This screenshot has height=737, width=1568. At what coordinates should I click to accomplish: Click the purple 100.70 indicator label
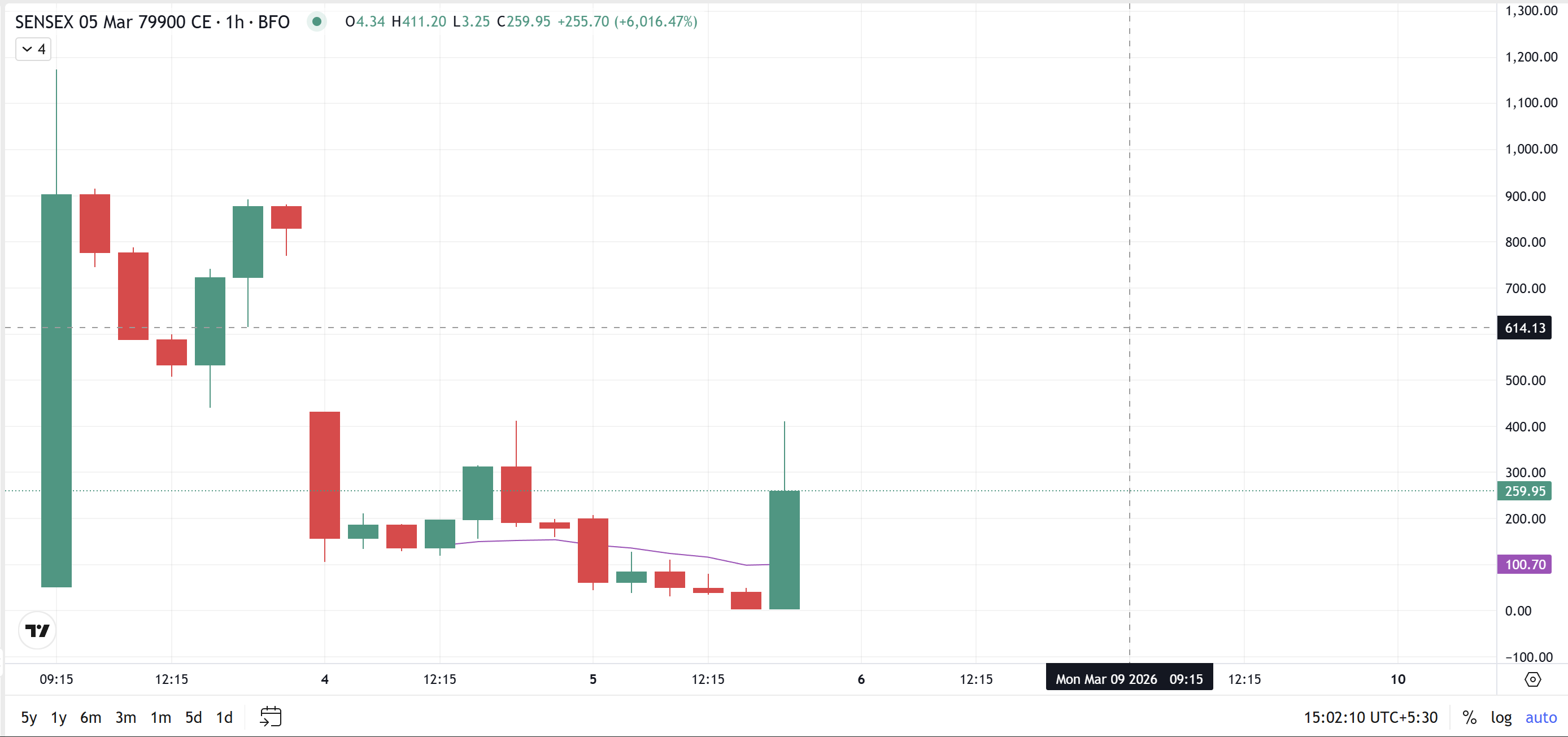pyautogui.click(x=1524, y=564)
